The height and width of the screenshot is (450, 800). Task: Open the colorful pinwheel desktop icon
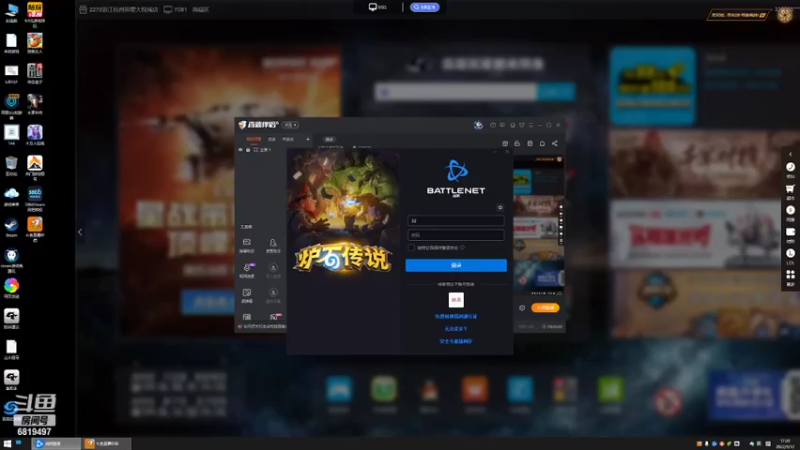[x=11, y=288]
